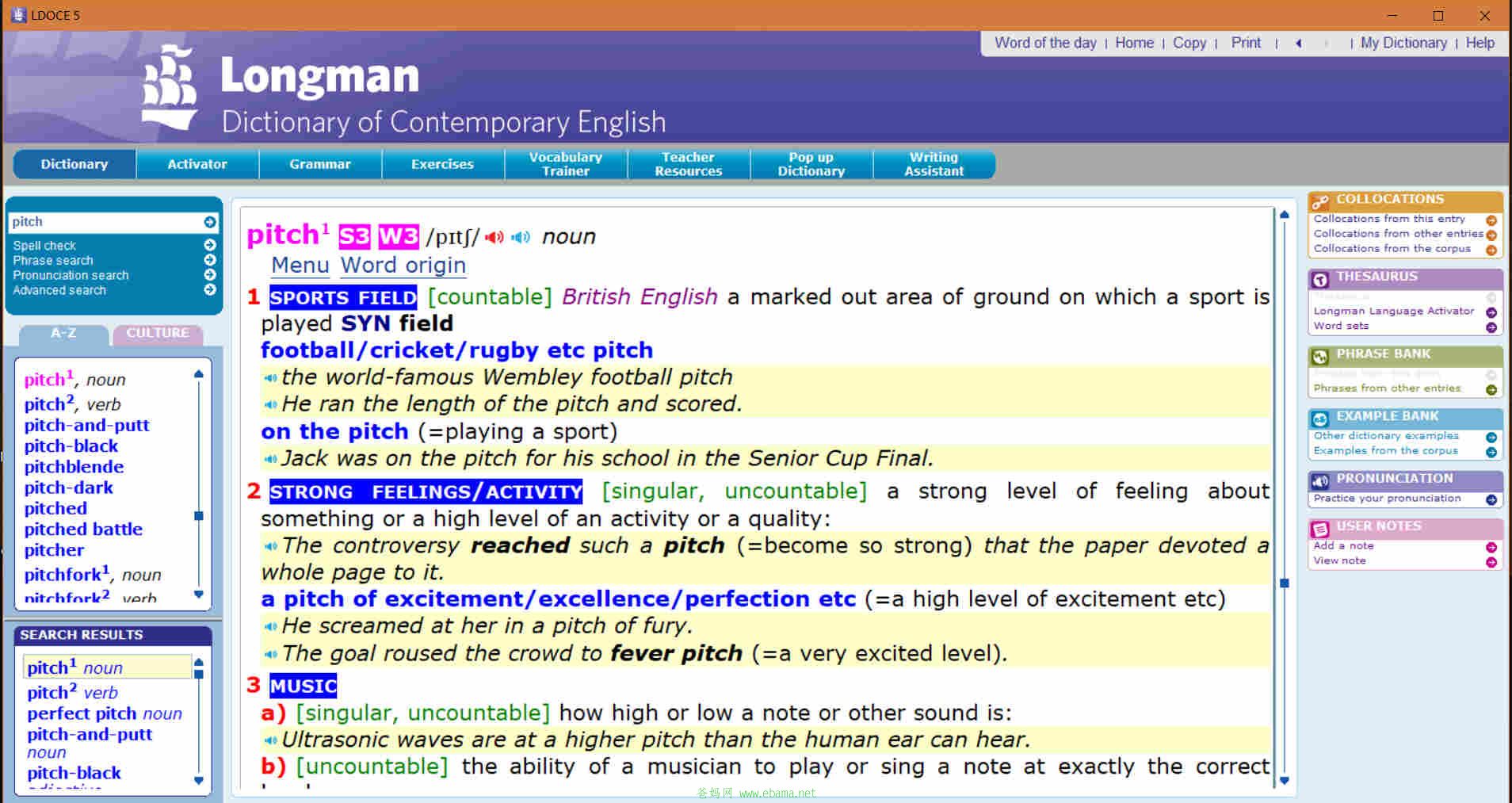Click the W3 written frequency badge

point(398,236)
